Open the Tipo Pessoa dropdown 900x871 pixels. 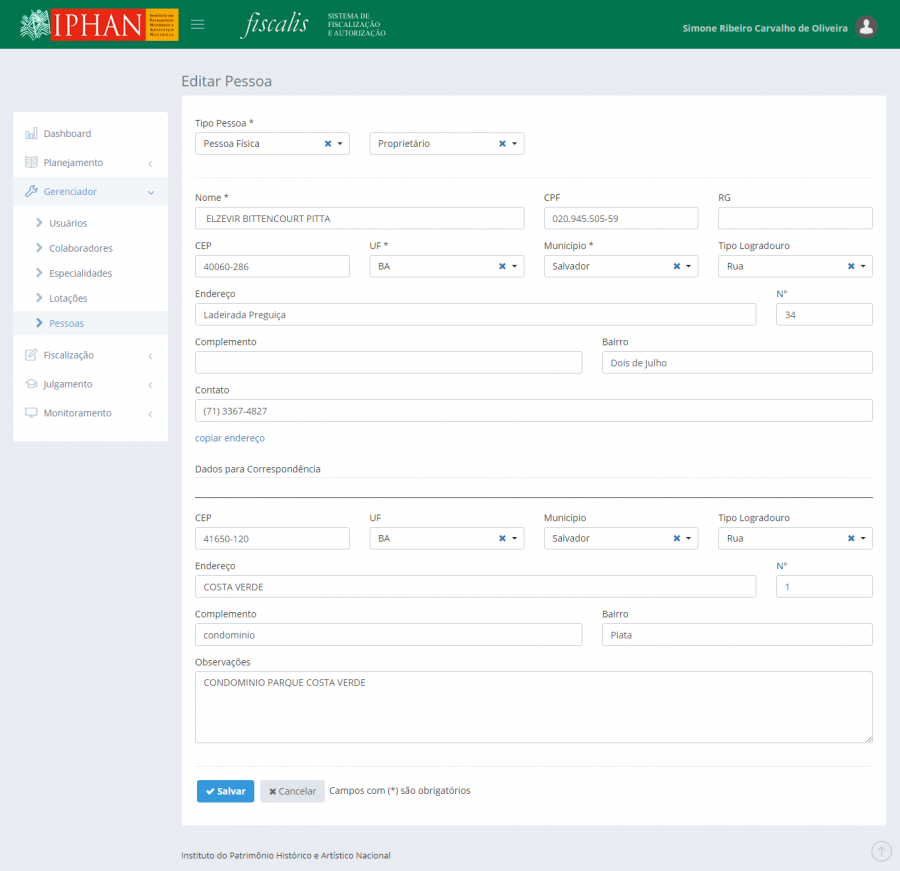(x=340, y=144)
